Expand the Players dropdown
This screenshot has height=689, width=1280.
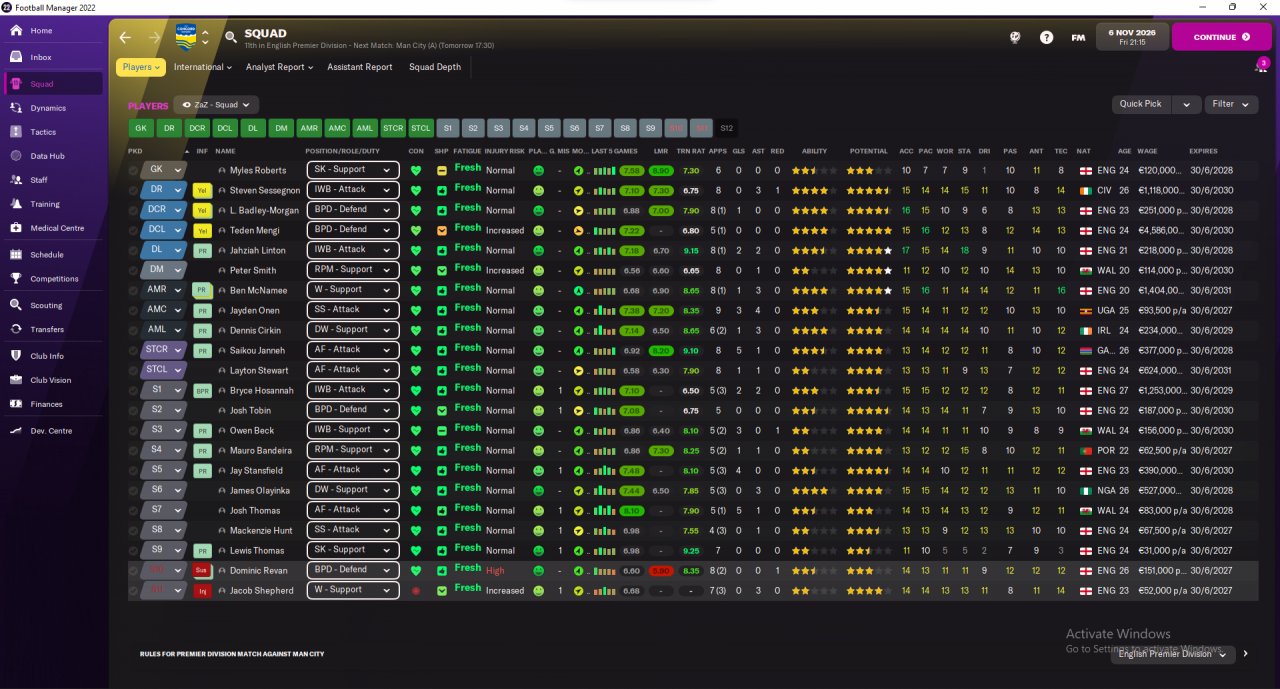tap(141, 67)
